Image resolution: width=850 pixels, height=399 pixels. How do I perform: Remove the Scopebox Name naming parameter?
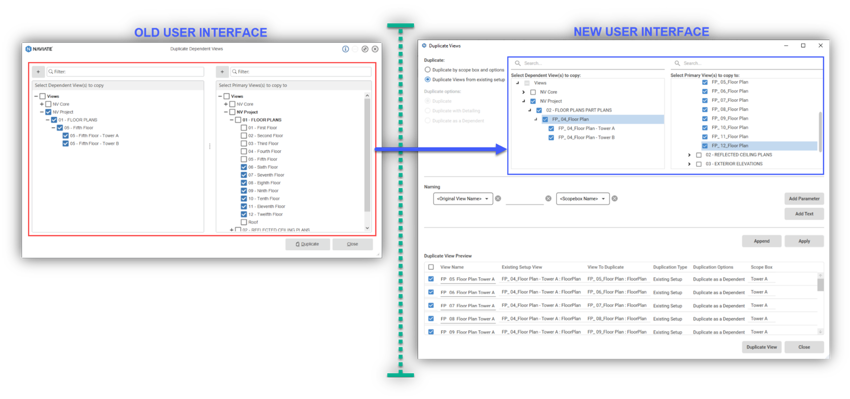coord(615,198)
